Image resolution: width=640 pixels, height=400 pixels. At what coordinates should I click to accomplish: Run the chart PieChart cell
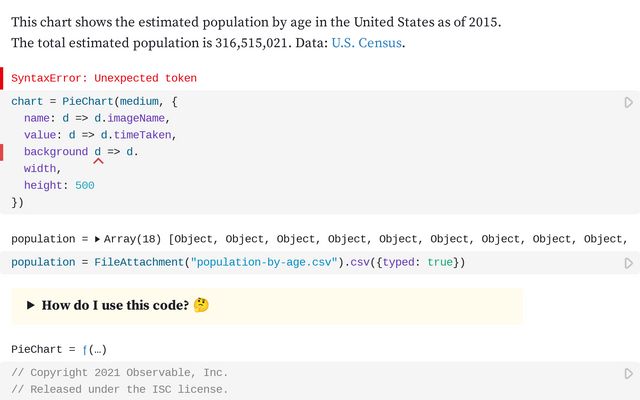click(628, 102)
